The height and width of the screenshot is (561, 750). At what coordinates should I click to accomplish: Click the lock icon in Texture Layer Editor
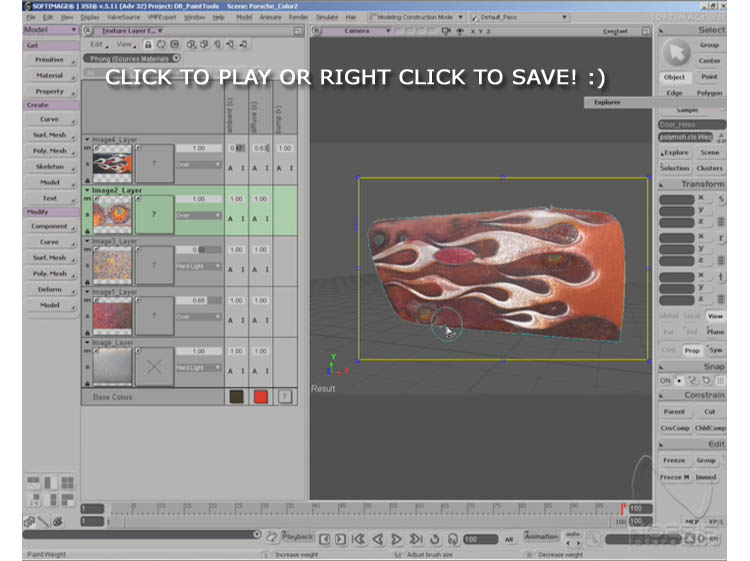(149, 45)
